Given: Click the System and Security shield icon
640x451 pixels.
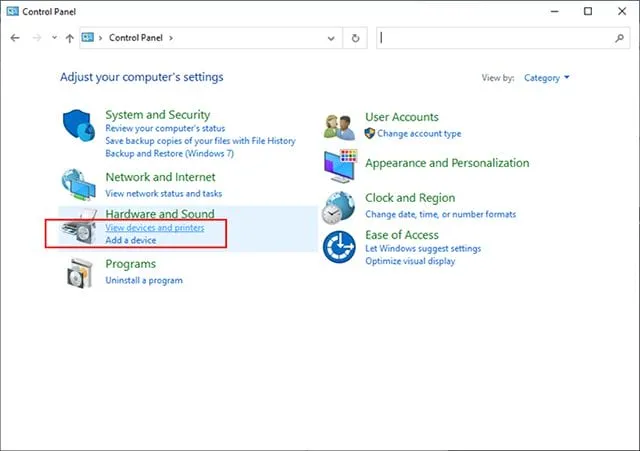Looking at the screenshot, I should [x=81, y=129].
